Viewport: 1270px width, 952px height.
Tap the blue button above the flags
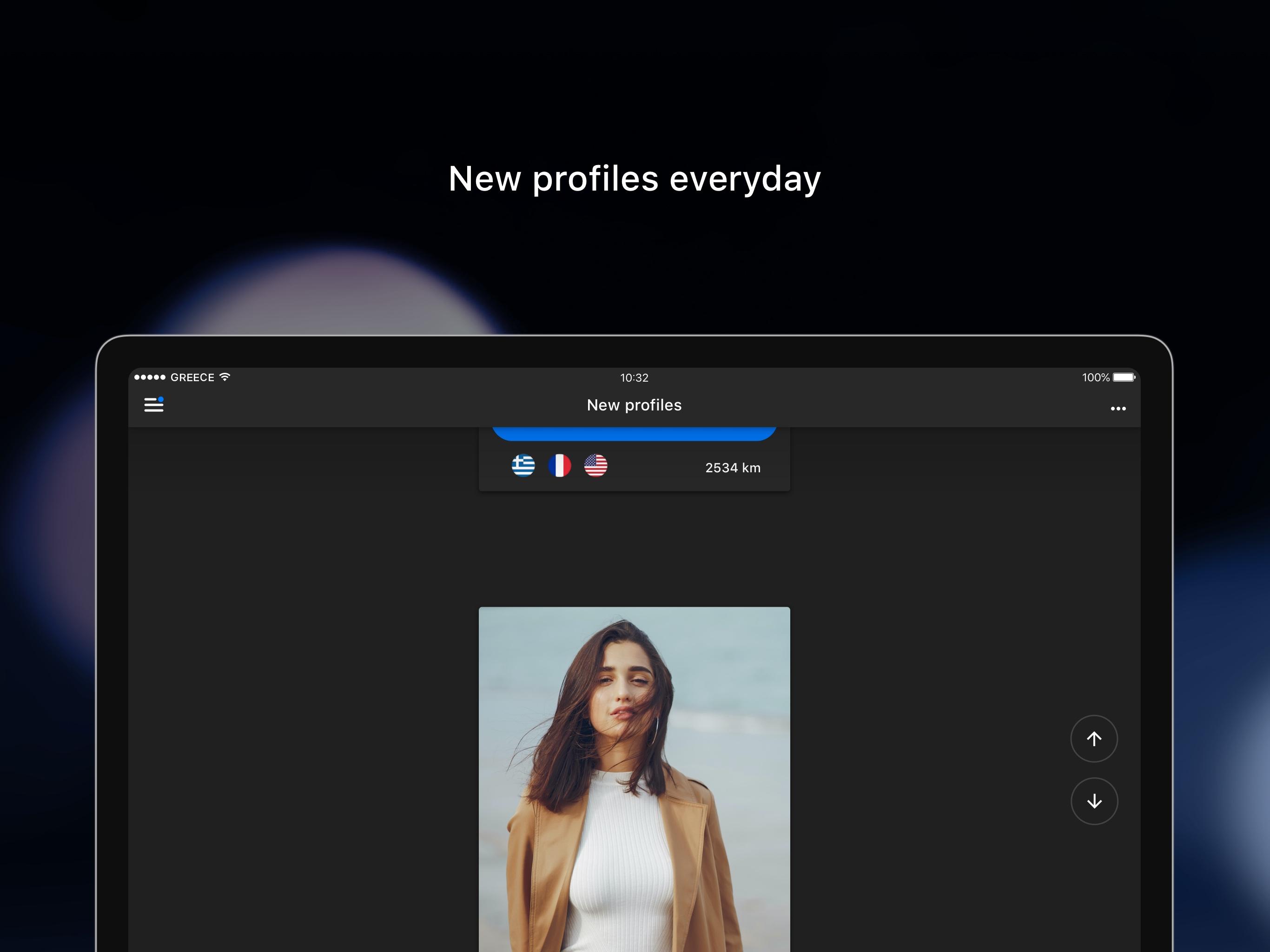coord(635,434)
